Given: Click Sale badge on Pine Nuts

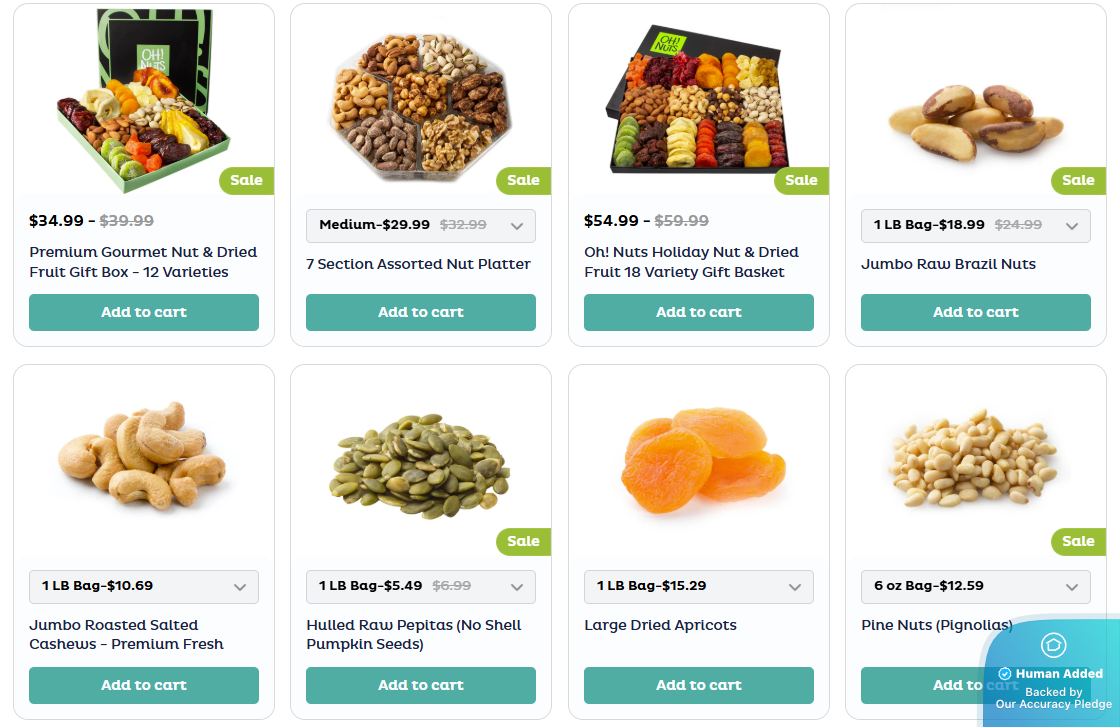Looking at the screenshot, I should (x=1077, y=542).
